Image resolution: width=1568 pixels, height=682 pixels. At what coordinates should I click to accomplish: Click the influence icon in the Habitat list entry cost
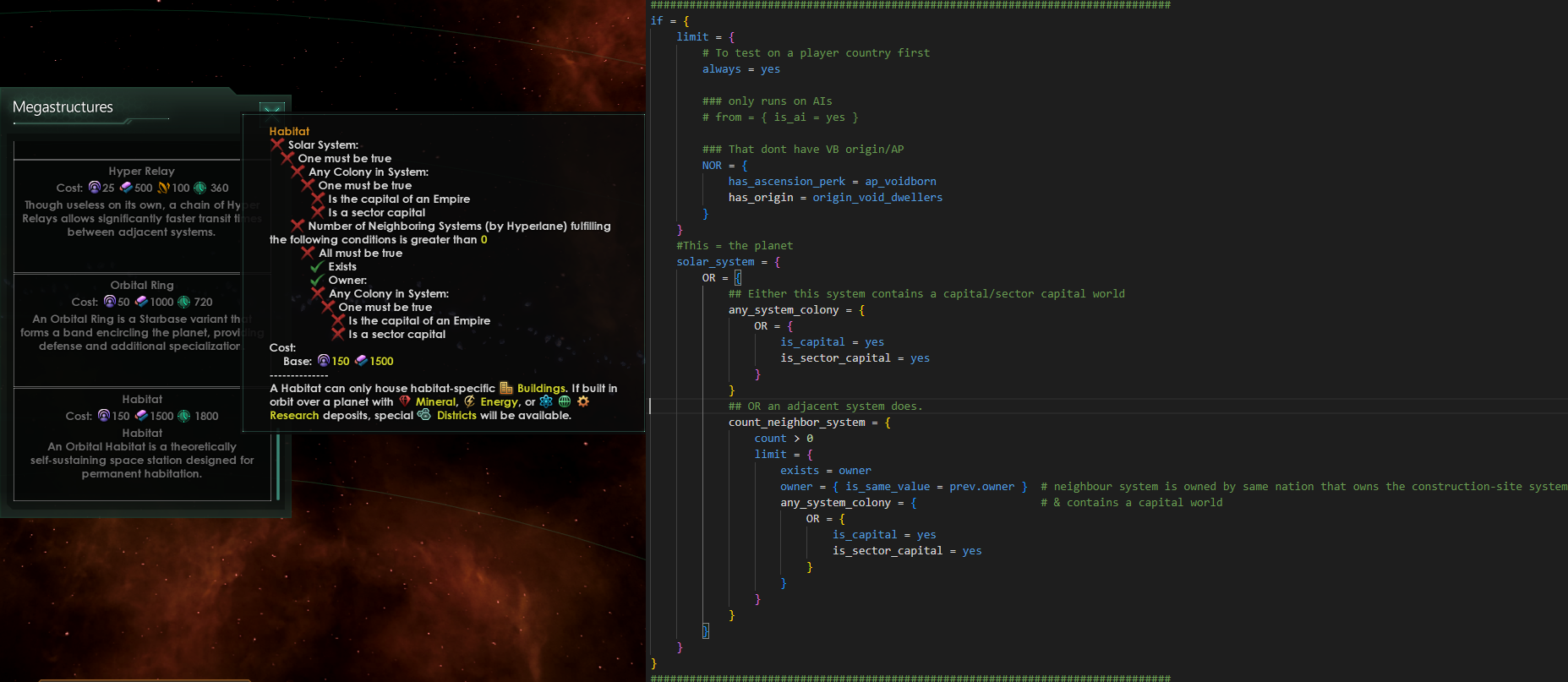coord(104,416)
